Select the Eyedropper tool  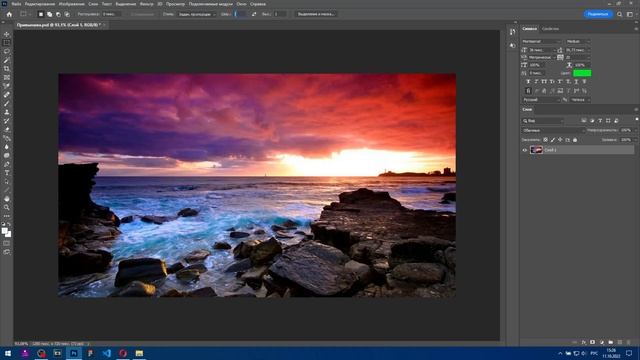[7, 86]
